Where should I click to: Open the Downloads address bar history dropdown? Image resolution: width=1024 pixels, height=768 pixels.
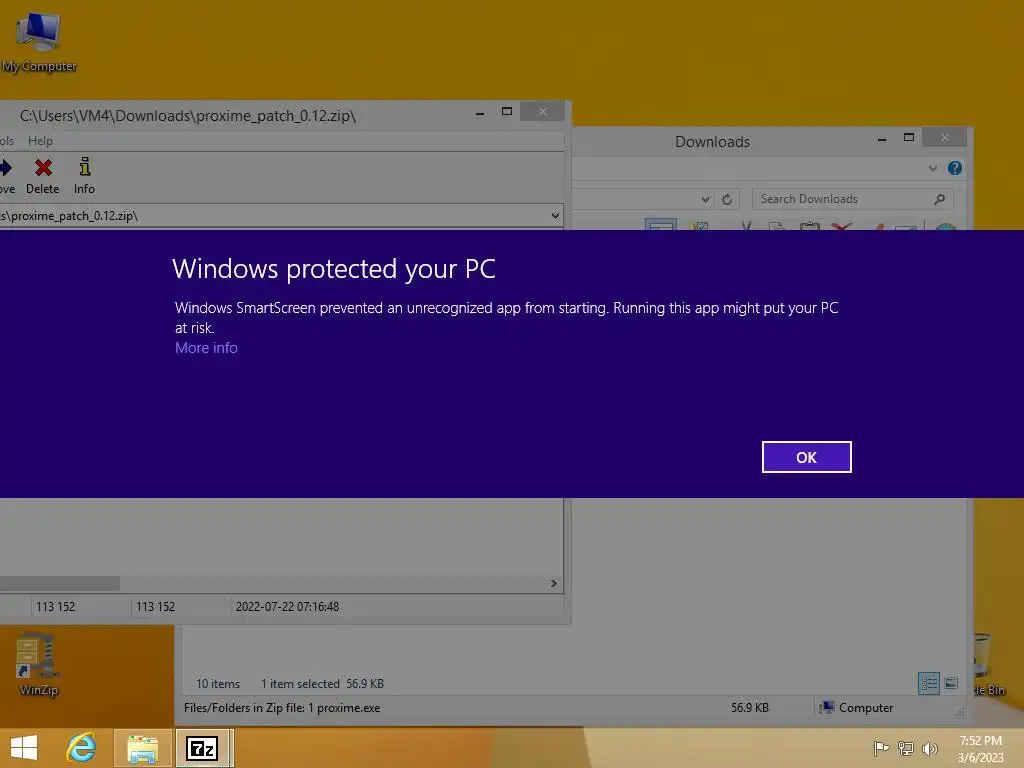[x=705, y=199]
